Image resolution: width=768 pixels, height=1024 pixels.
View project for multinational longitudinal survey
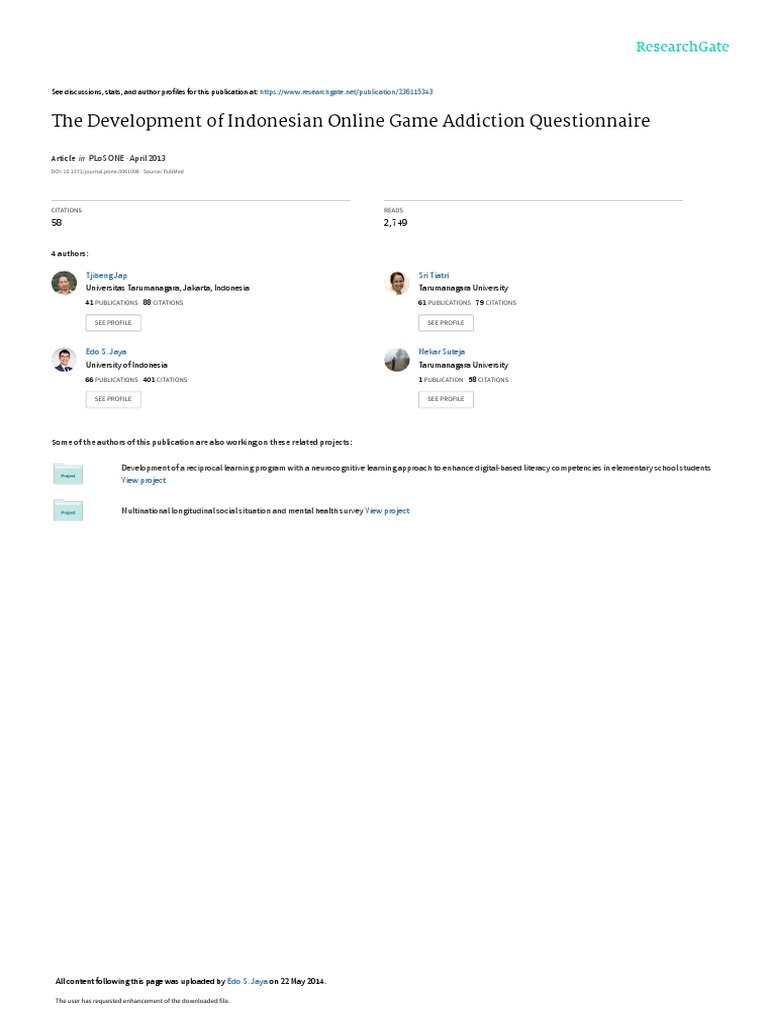[x=387, y=511]
